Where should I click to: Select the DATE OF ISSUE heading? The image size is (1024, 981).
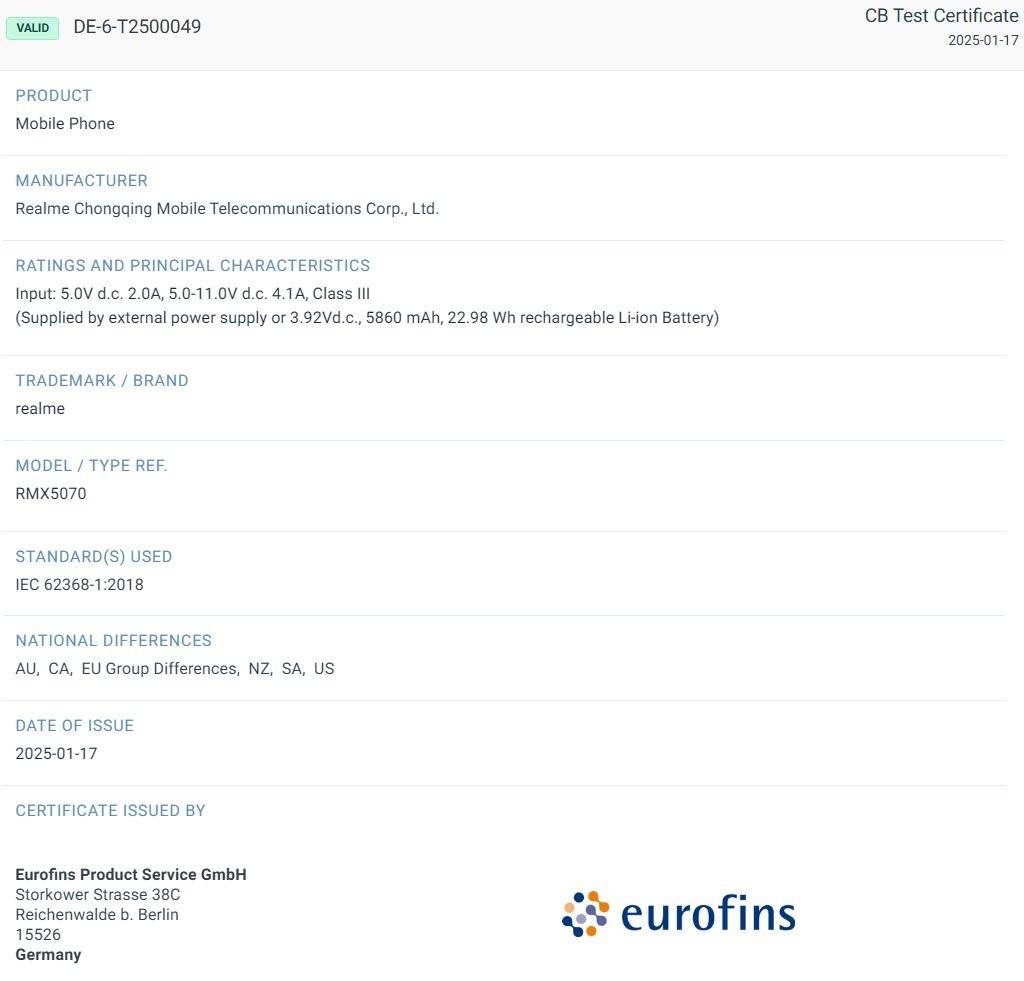click(74, 725)
